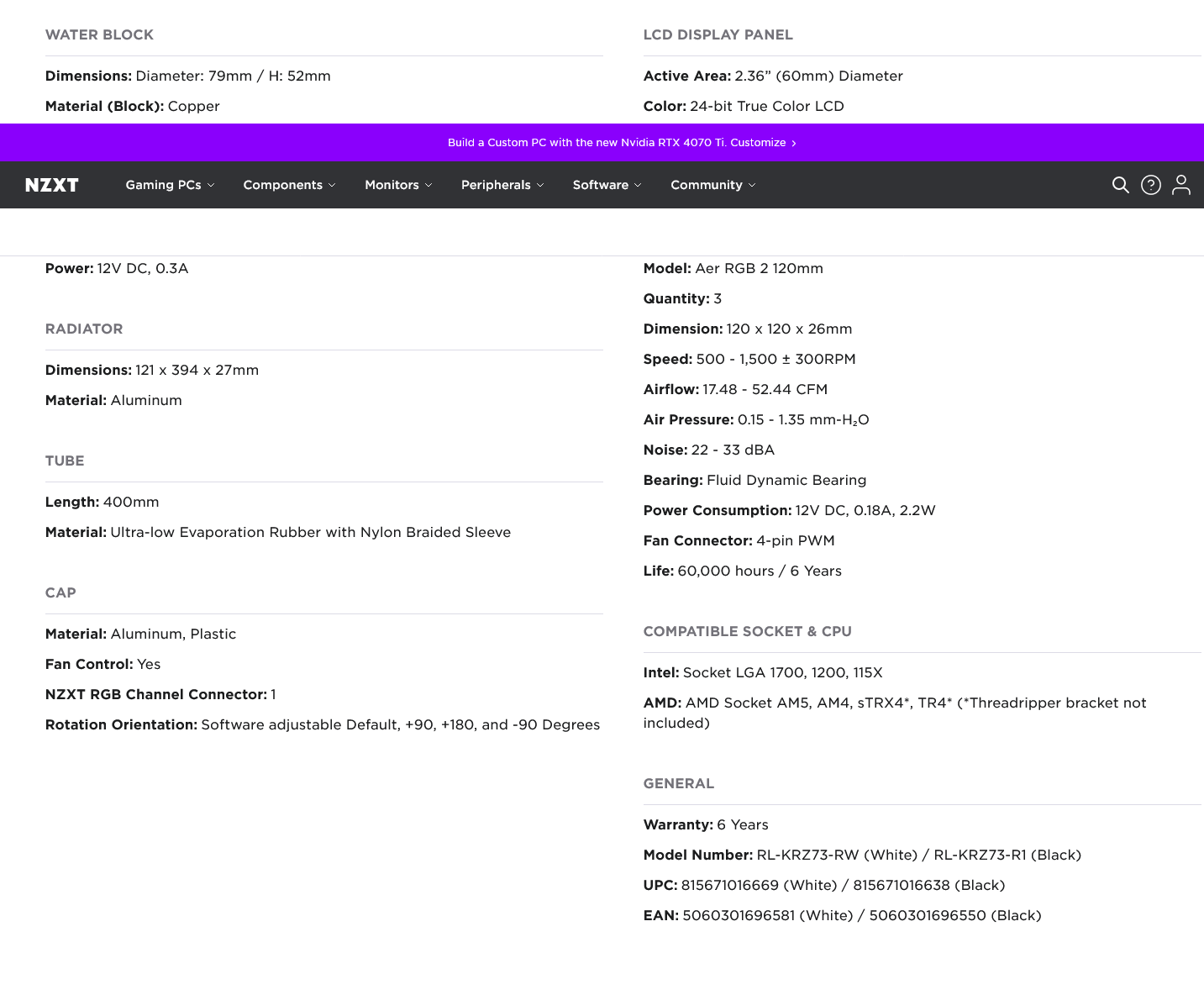This screenshot has height=995, width=1204.
Task: Select the 'NZXT RGB Channel Connector: 1' line
Action: (x=160, y=695)
